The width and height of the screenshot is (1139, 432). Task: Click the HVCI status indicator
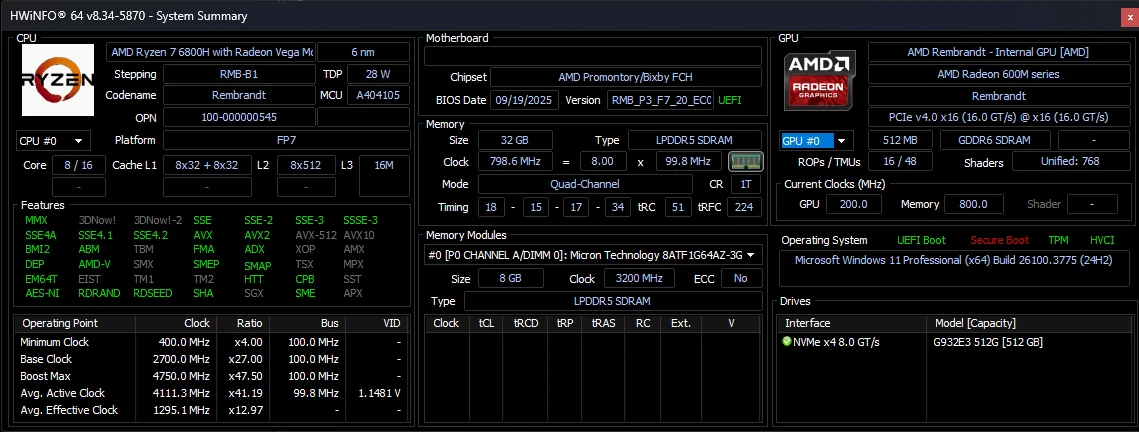tap(1101, 240)
